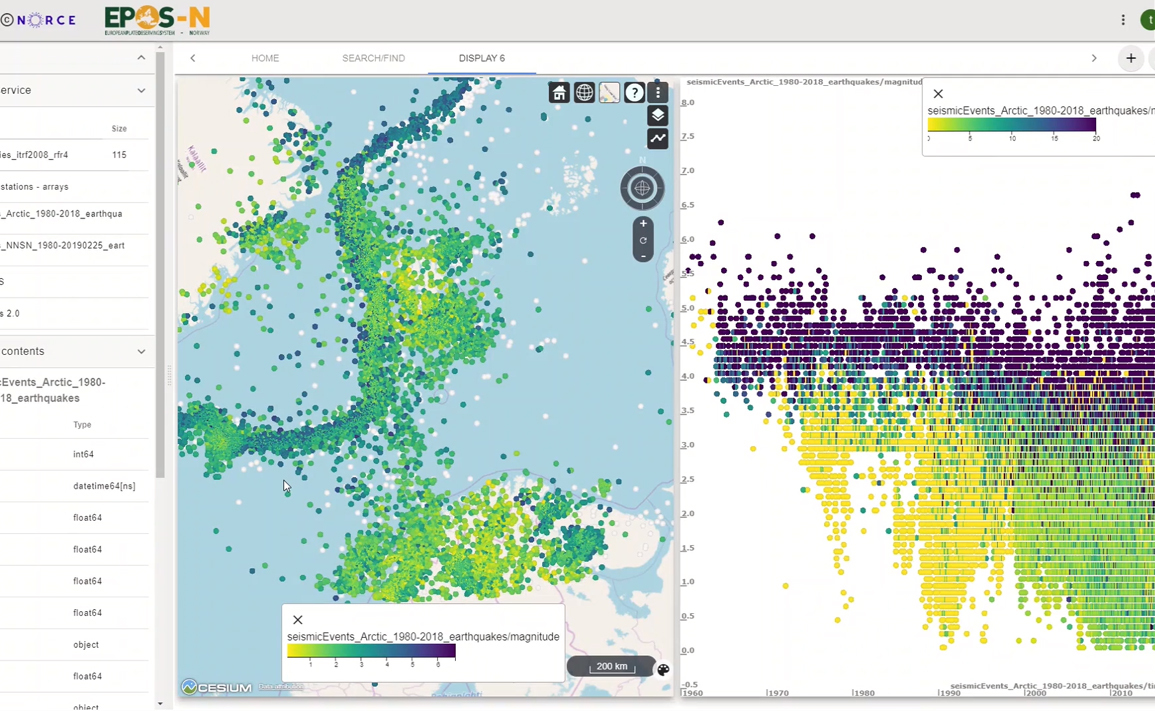Add a new tab with plus button
Image resolution: width=1155 pixels, height=711 pixels.
click(1131, 58)
